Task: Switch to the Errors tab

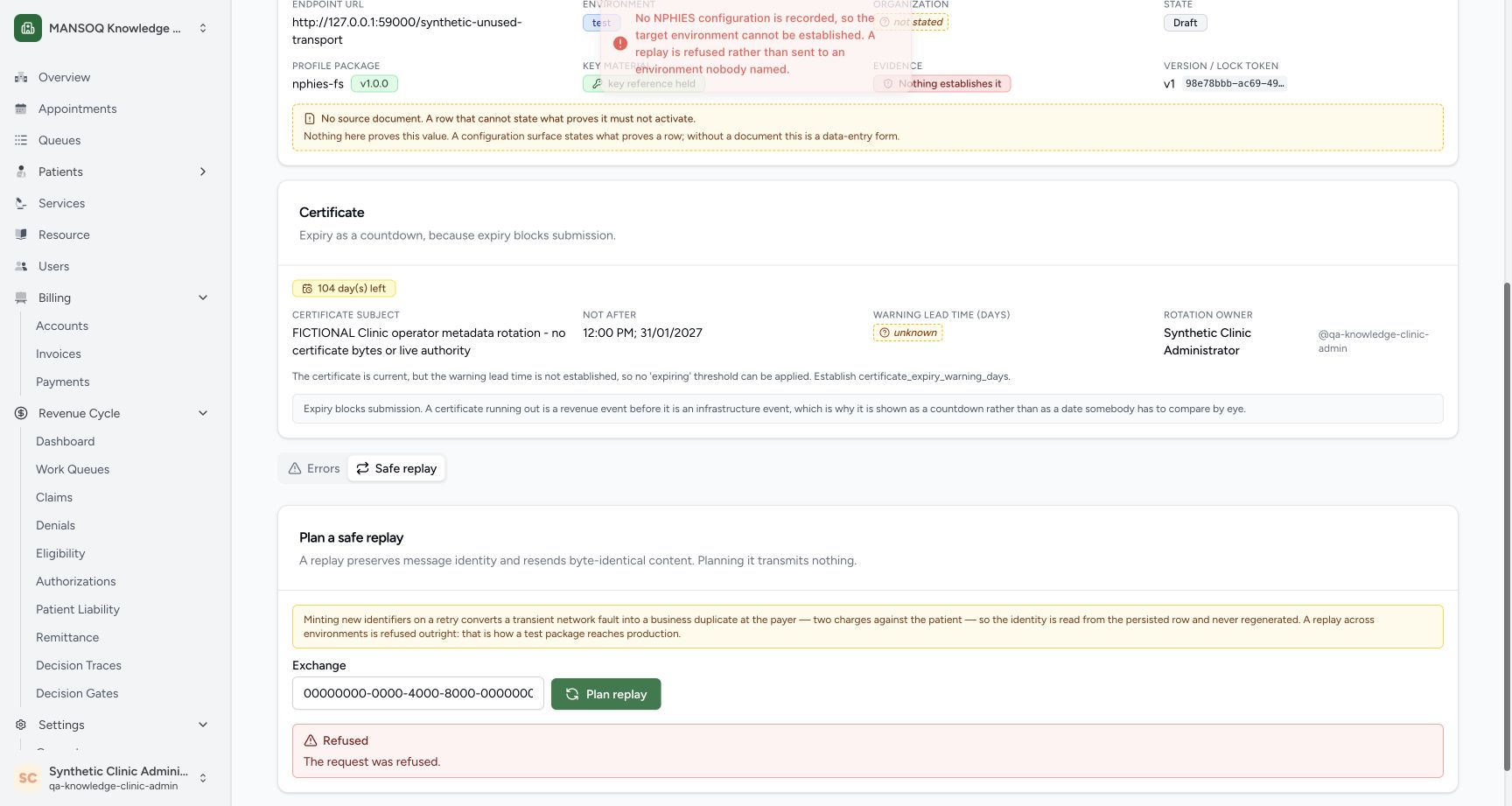Action: point(314,468)
